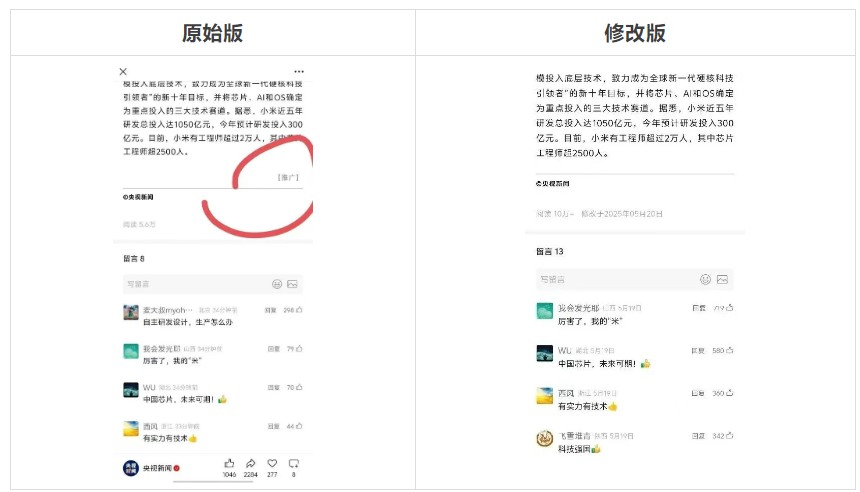Open 西风's yellow avatar in 原始版
Viewport: 860px width, 492px height.
tap(131, 428)
